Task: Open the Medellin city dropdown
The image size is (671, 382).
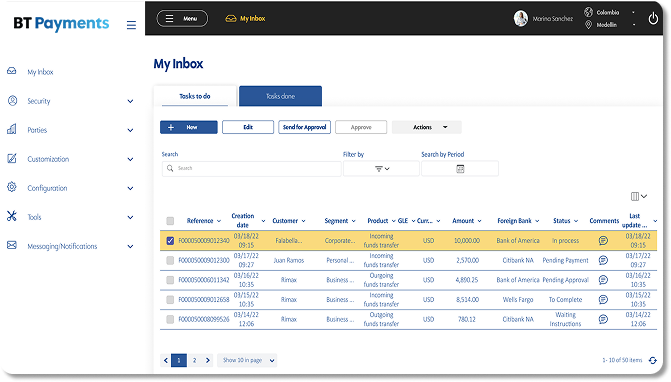Action: pyautogui.click(x=634, y=25)
